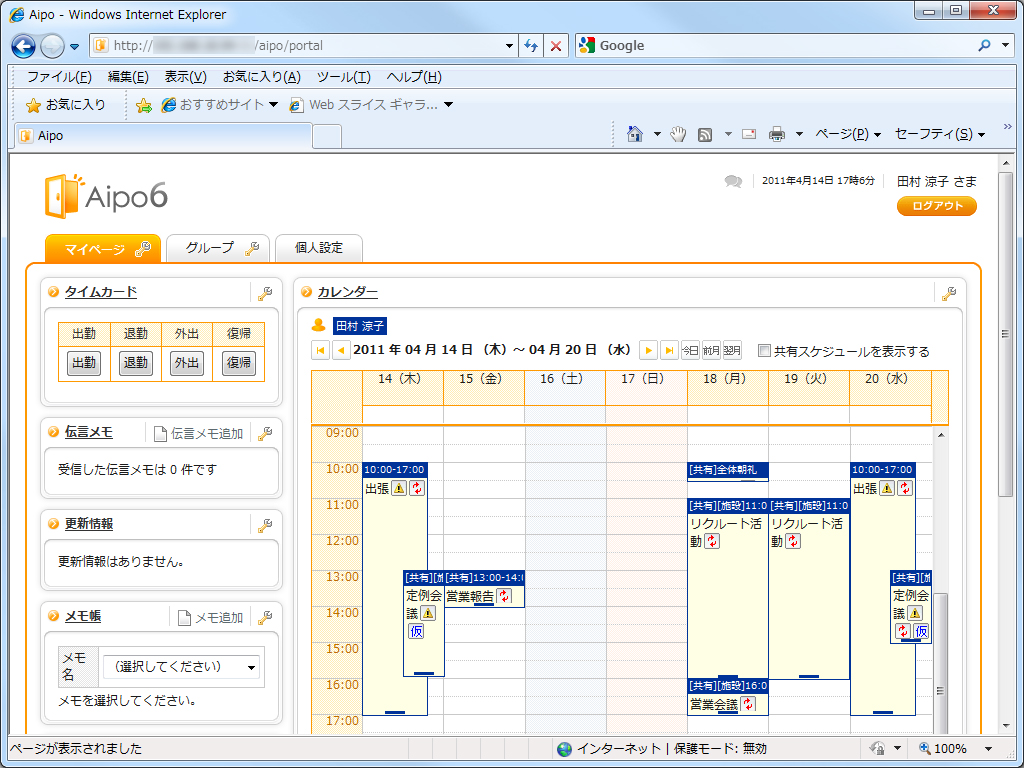1024x768 pixels.
Task: Open the message memo portlet settings wrench
Action: 264,434
